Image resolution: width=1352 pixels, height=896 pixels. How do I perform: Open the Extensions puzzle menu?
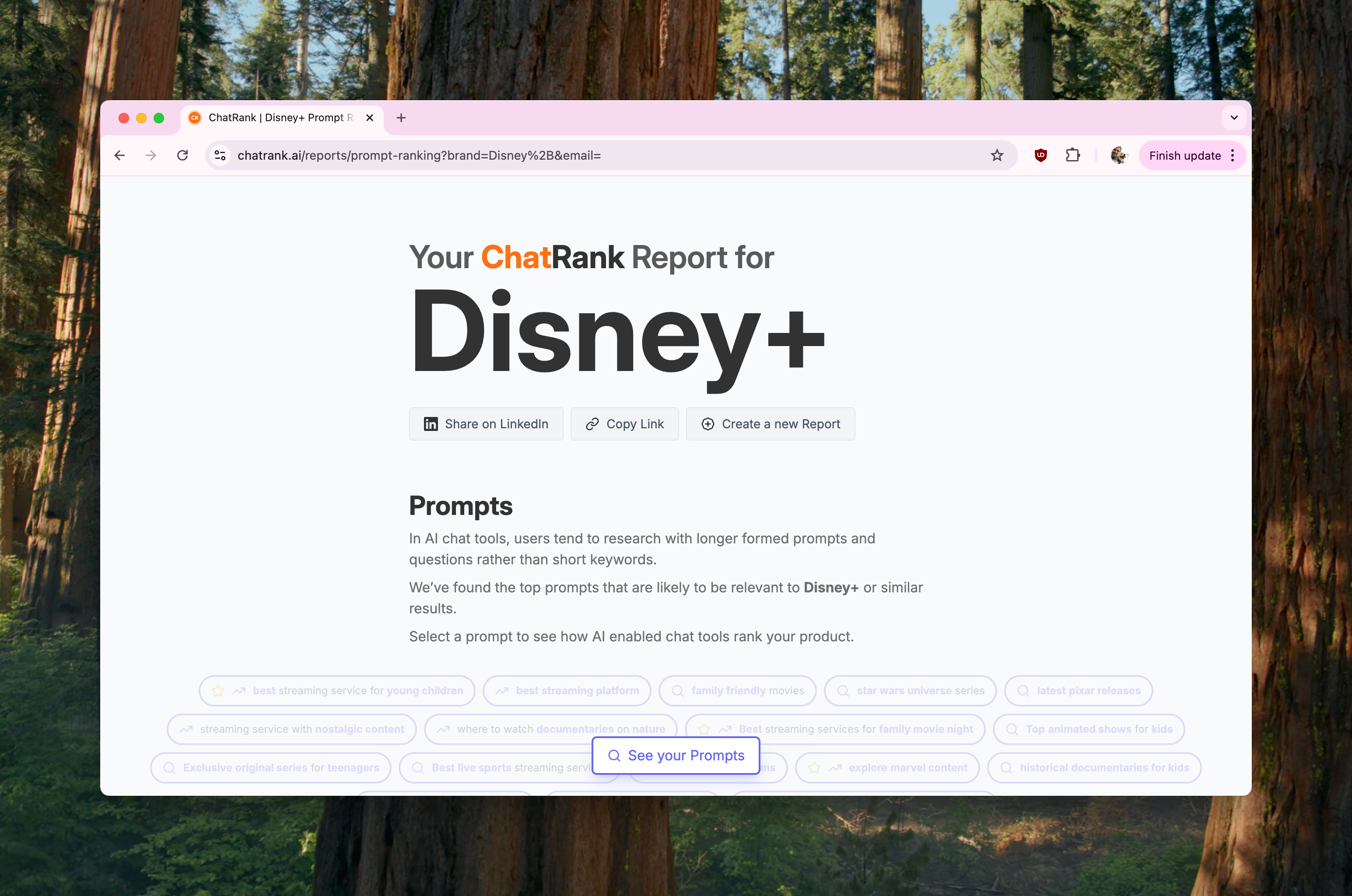pos(1072,155)
